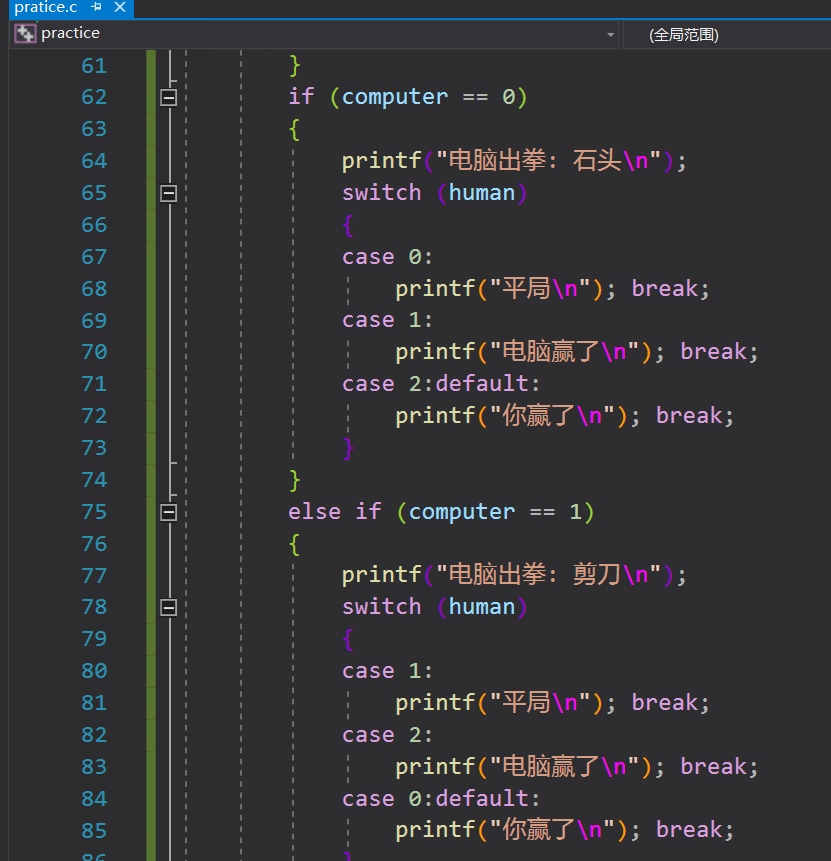This screenshot has width=831, height=861.
Task: Click line number 70
Action: pyautogui.click(x=94, y=351)
